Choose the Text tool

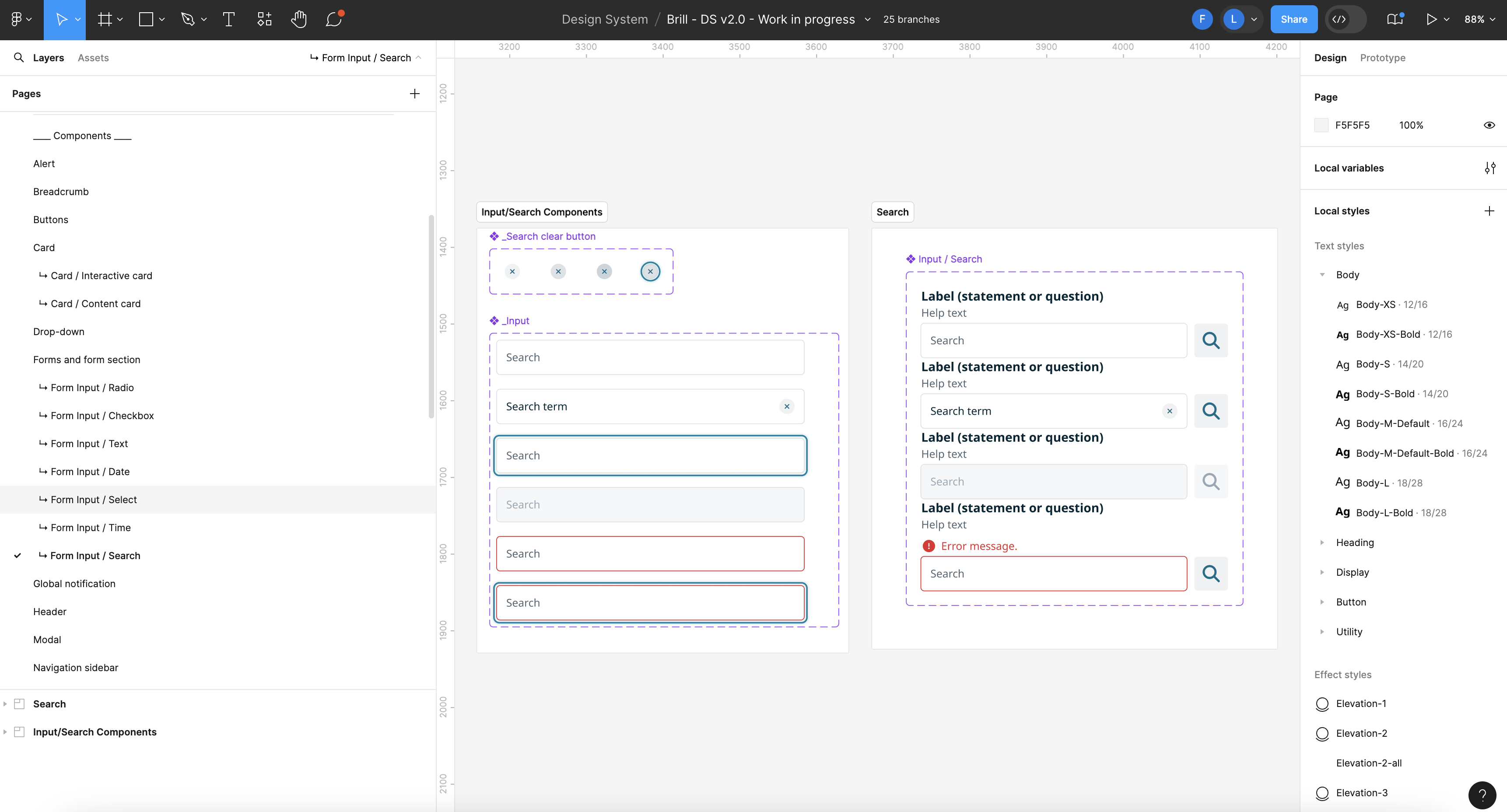(x=228, y=19)
